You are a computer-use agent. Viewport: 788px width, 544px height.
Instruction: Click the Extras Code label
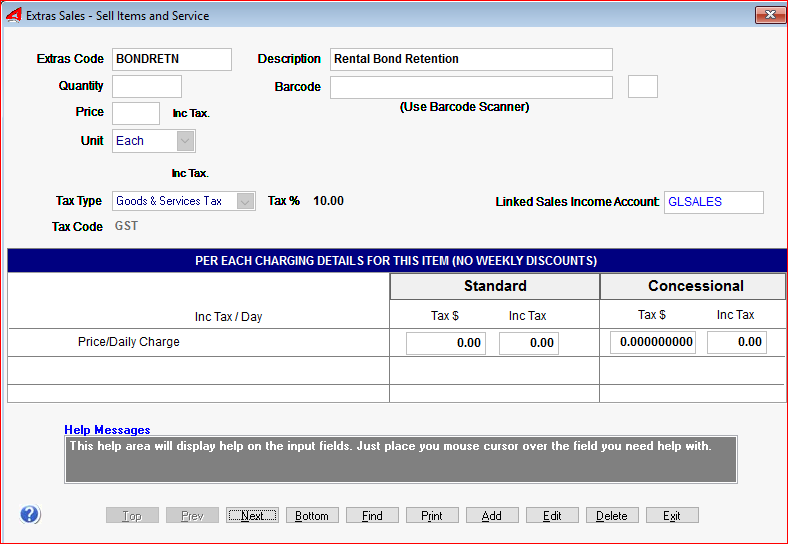70,59
